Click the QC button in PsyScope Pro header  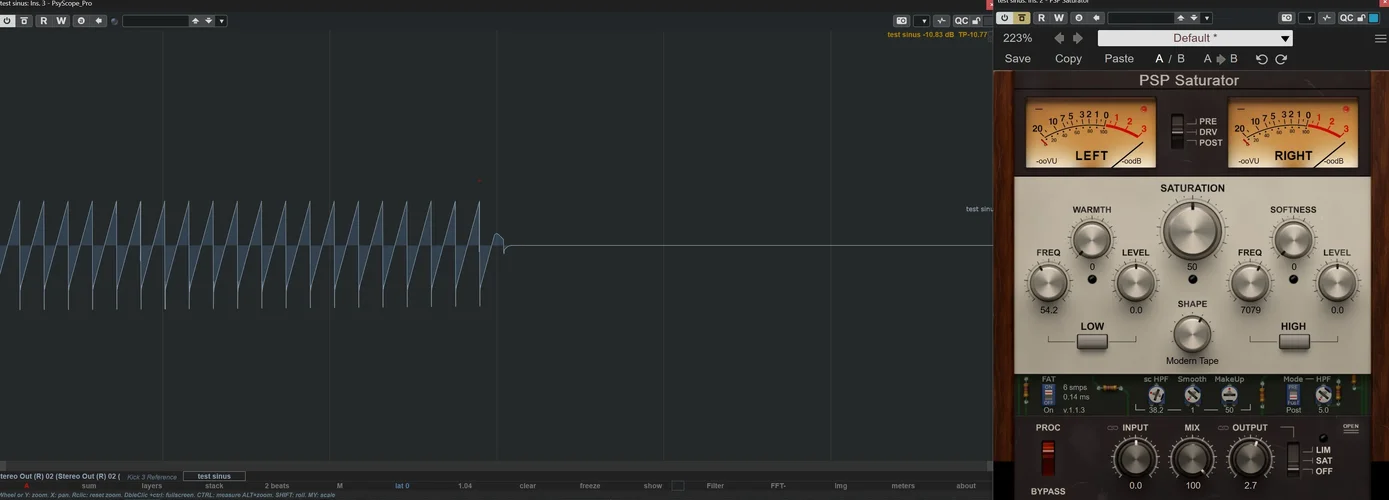(962, 21)
